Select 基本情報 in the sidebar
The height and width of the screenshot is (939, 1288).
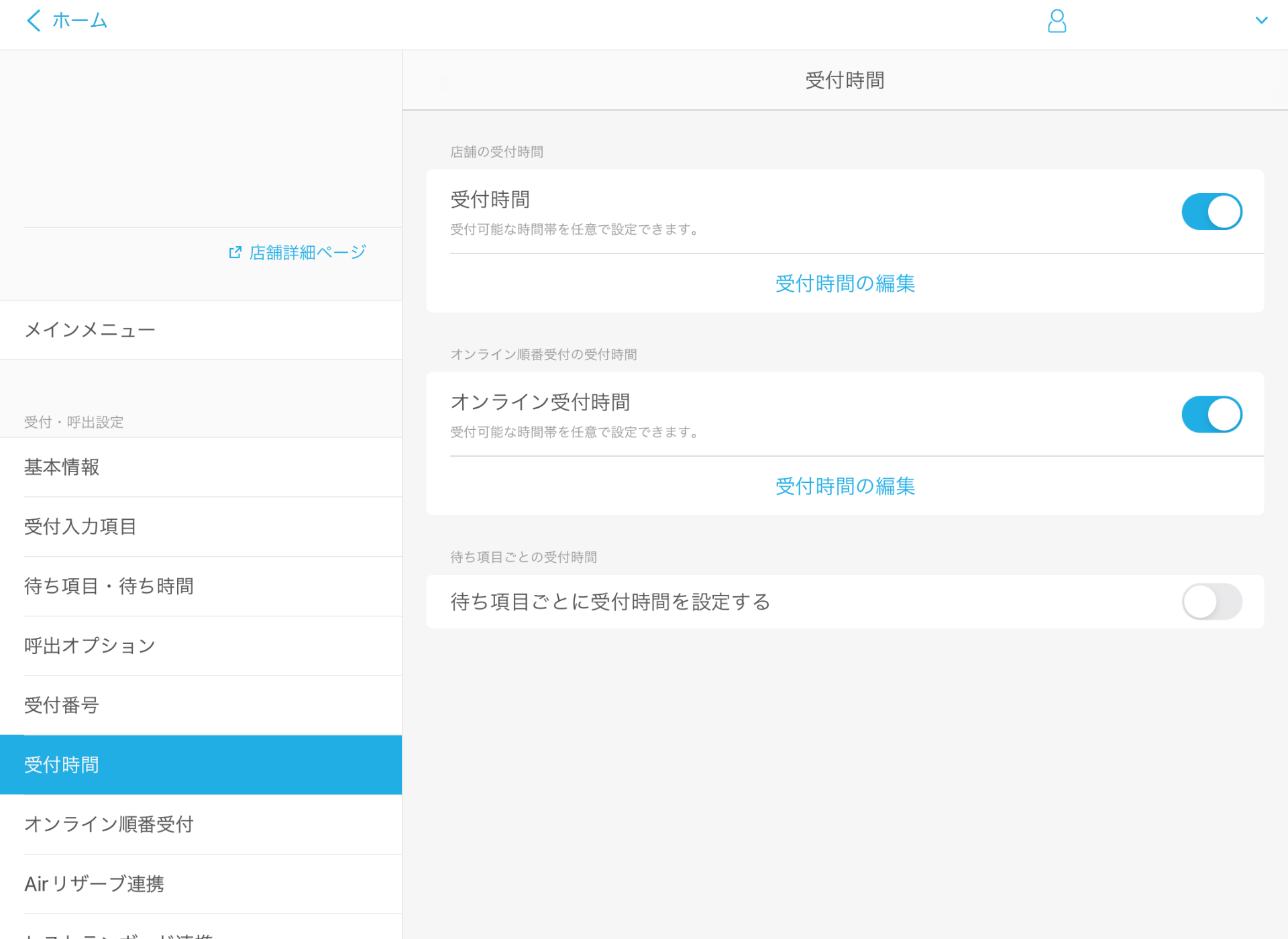point(62,467)
